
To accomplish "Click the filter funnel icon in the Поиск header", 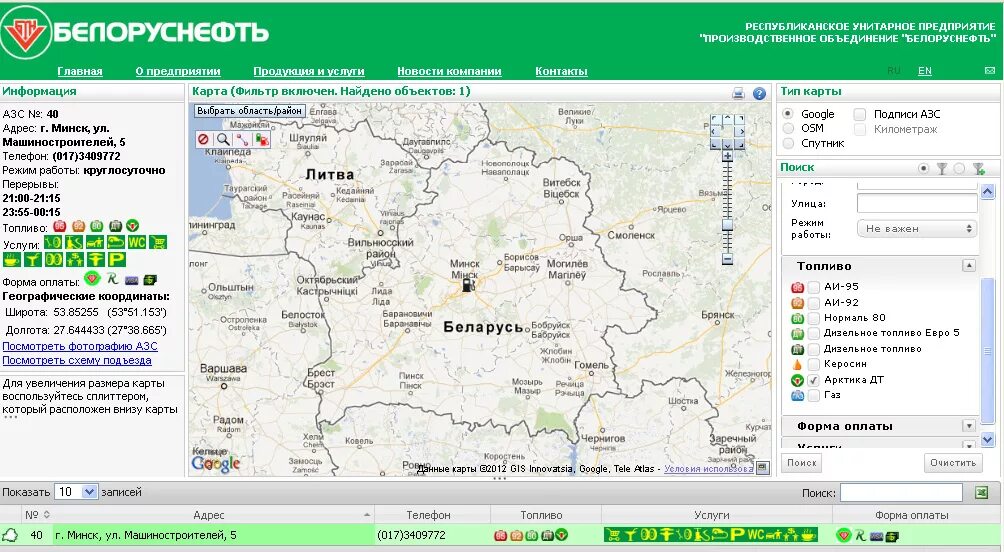I will click(x=941, y=168).
